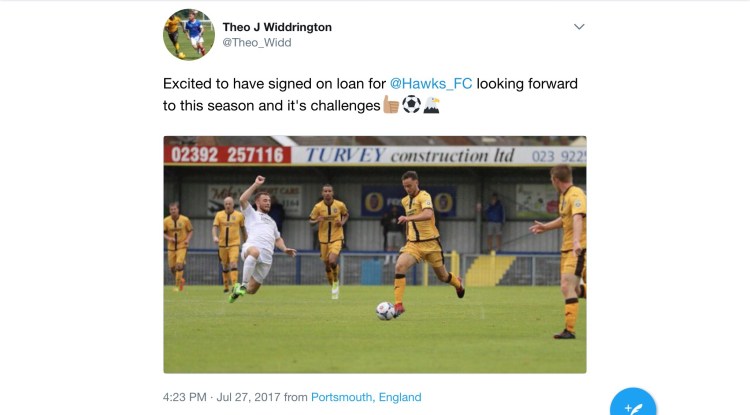This screenshot has width=750, height=415.
Task: Open the @Hawks_FC mention link
Action: (x=431, y=84)
